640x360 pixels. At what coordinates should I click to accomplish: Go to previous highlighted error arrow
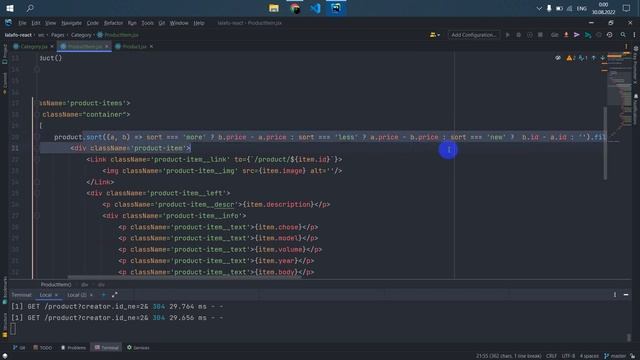click(593, 58)
